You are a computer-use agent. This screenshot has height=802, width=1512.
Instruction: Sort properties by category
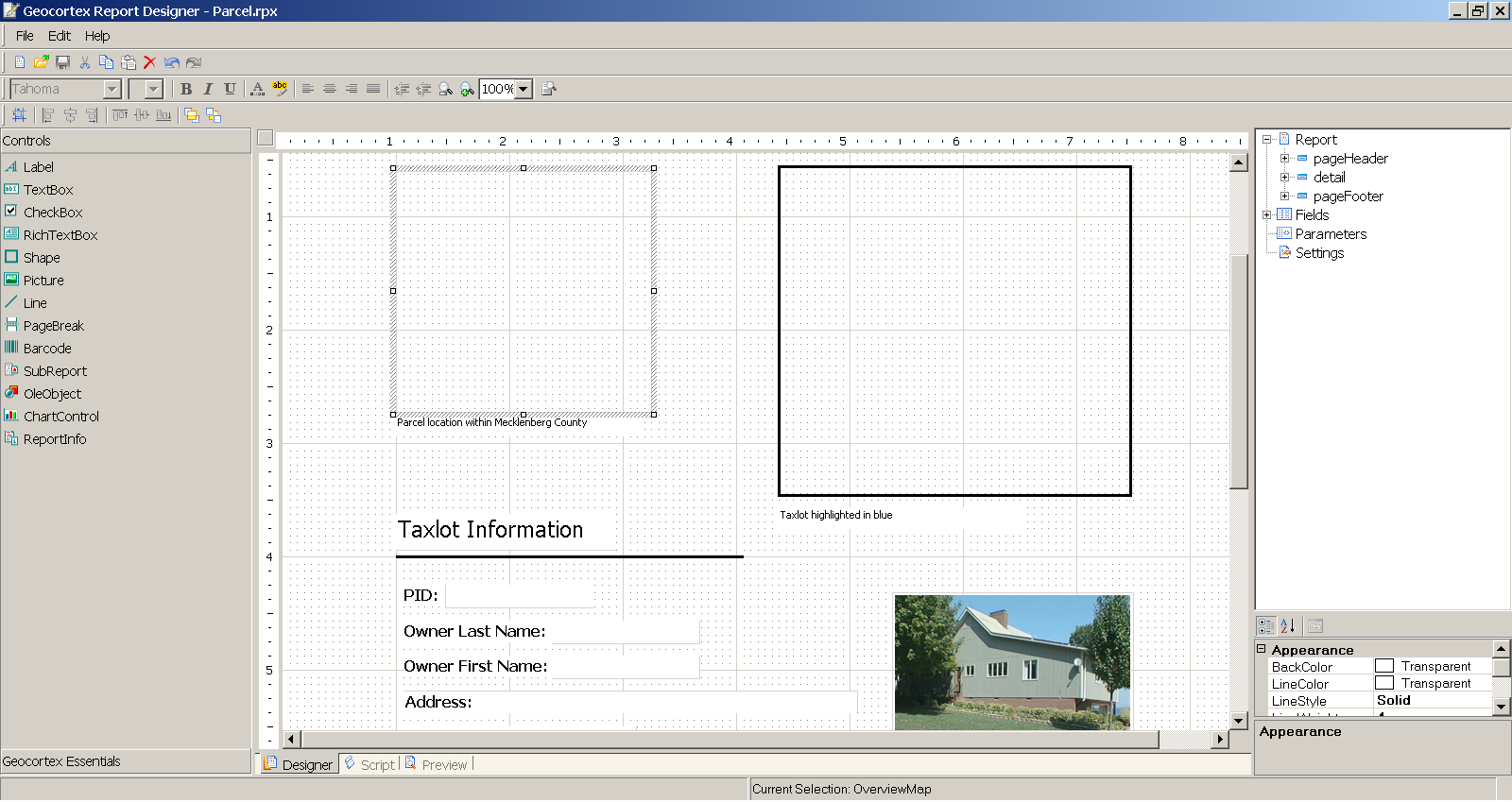click(x=1266, y=626)
